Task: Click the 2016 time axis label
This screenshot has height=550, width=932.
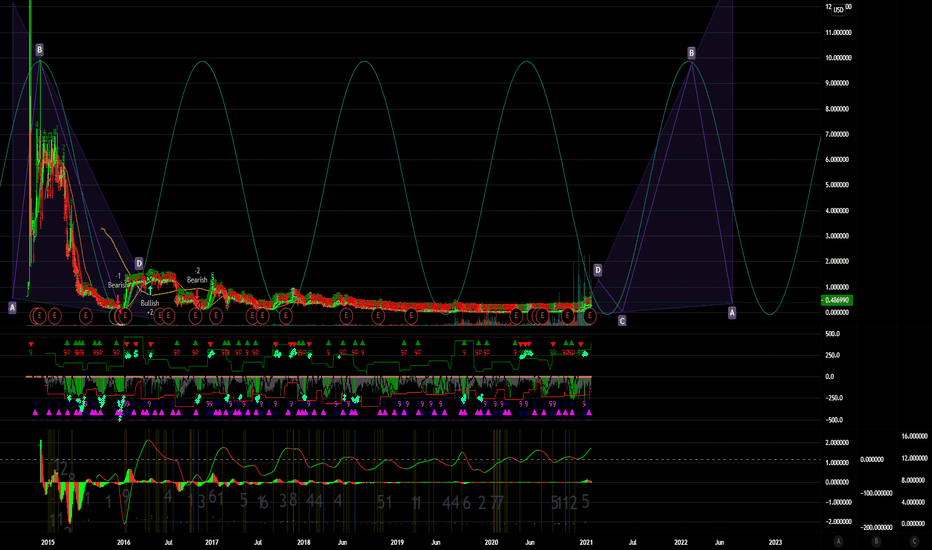Action: 124,542
